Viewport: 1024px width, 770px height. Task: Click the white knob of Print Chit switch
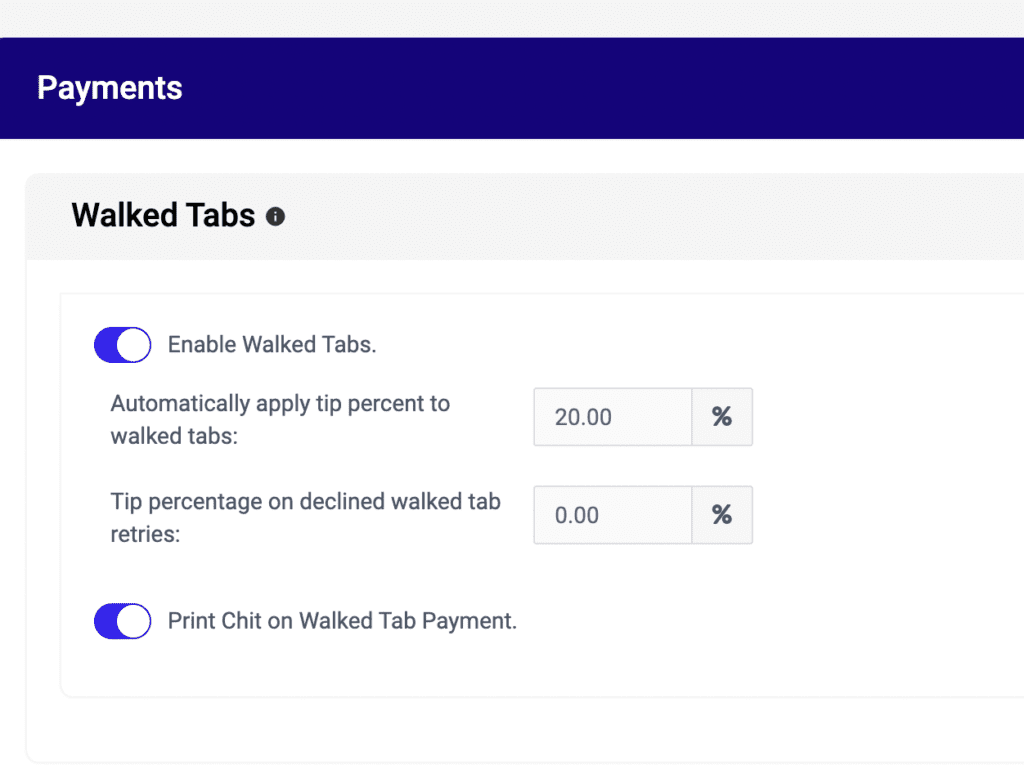[133, 621]
